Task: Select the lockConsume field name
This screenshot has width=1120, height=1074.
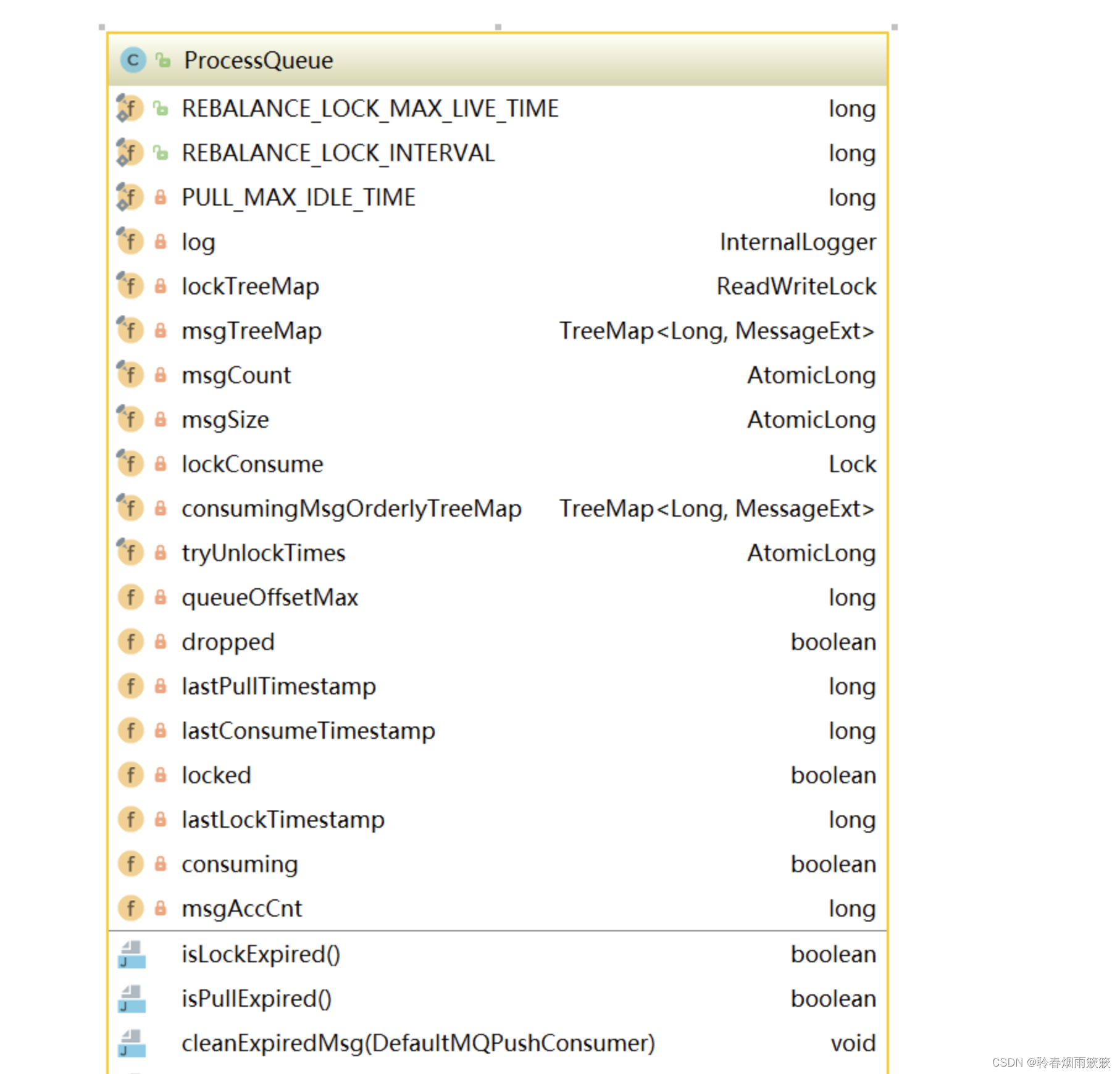Action: [x=252, y=464]
